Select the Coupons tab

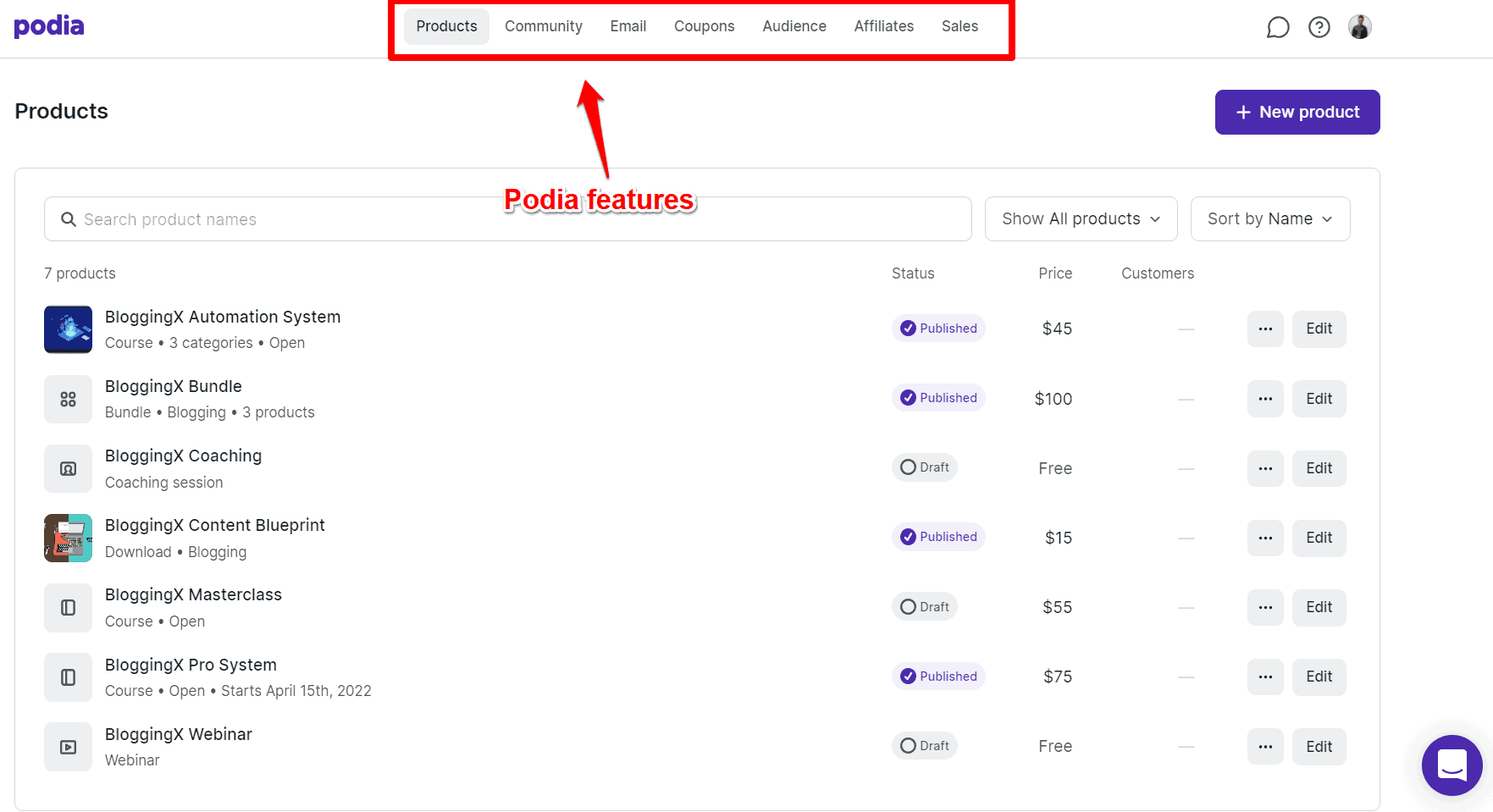(x=705, y=26)
